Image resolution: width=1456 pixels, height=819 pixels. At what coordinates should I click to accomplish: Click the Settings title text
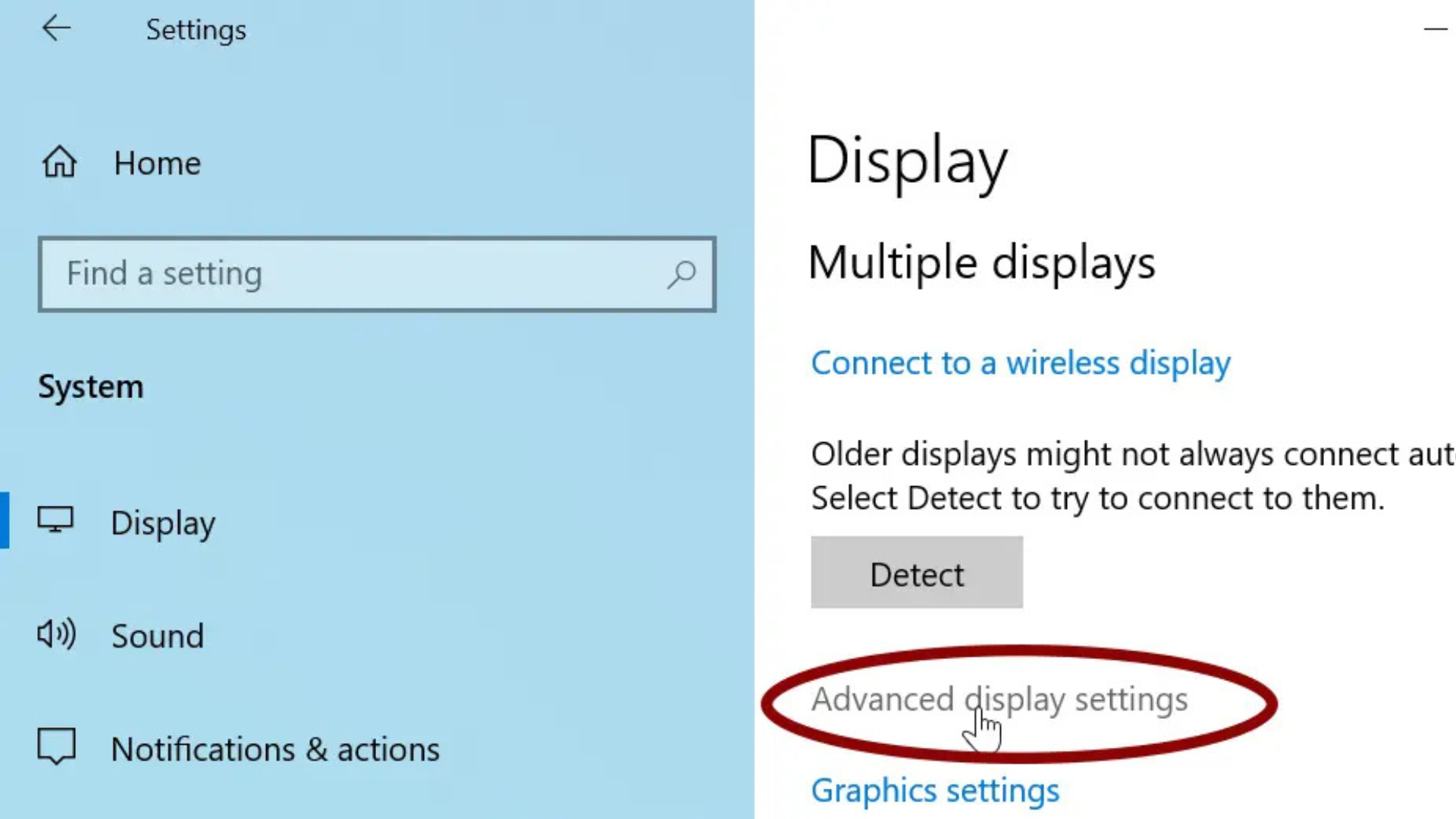pyautogui.click(x=196, y=30)
